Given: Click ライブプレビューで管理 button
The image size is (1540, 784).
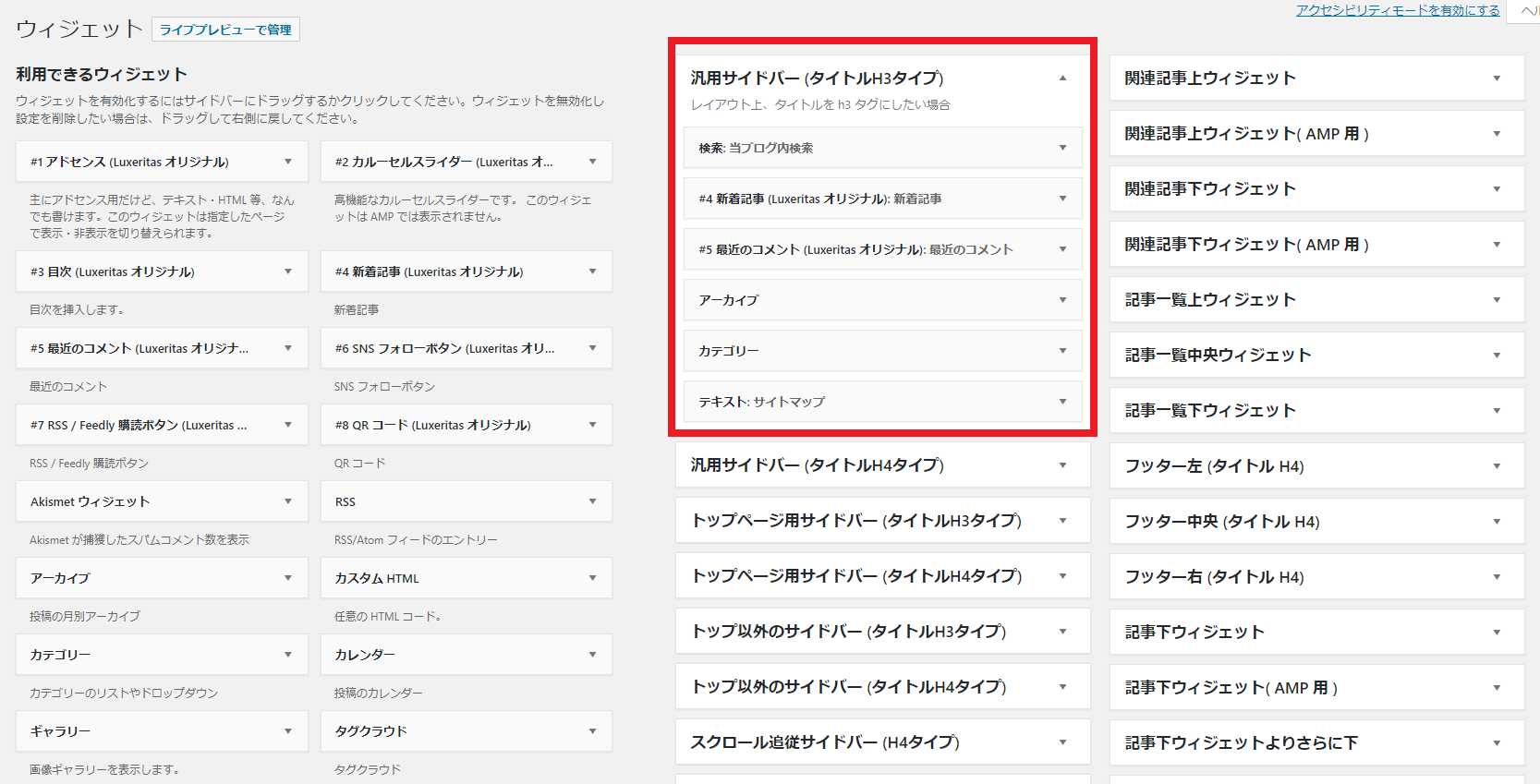Looking at the screenshot, I should coord(225,30).
